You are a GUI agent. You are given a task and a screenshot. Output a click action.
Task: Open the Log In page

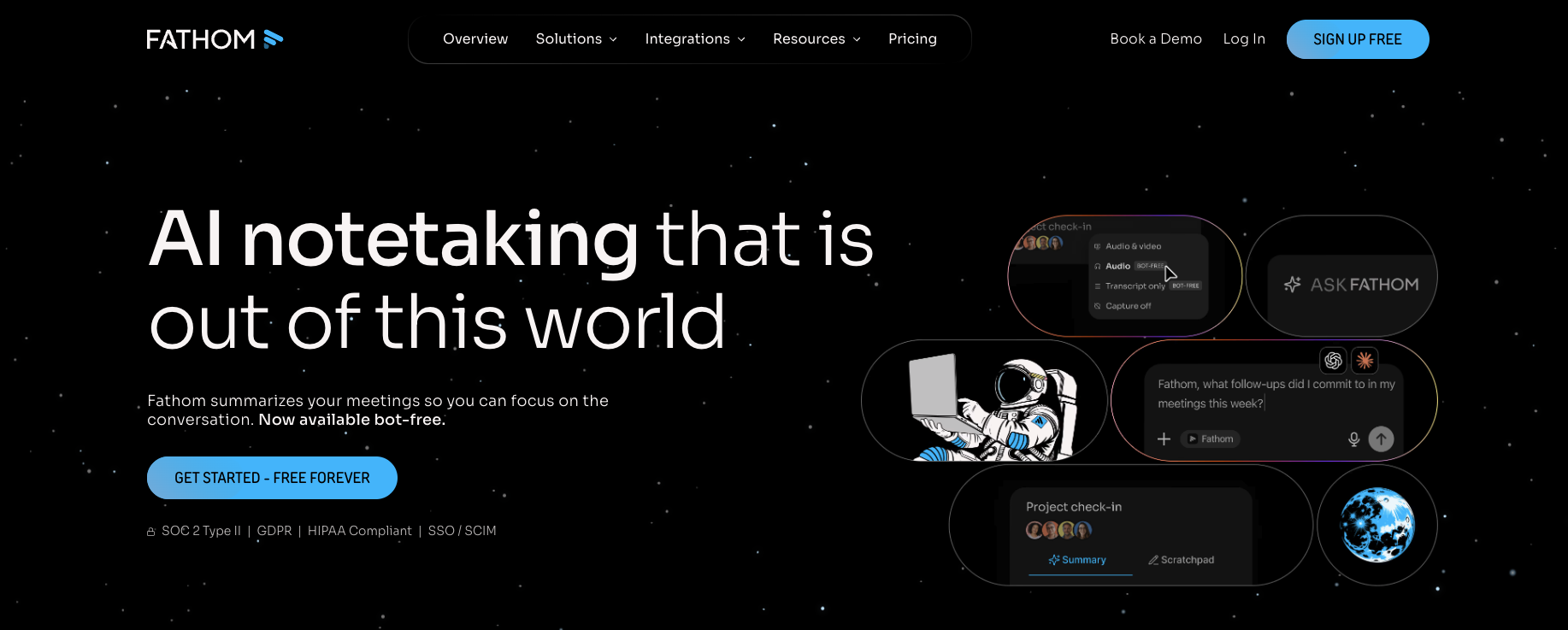click(x=1244, y=39)
